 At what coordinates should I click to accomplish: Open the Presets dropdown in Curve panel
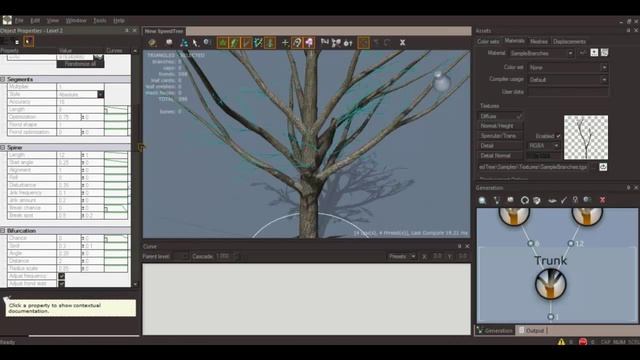402,256
